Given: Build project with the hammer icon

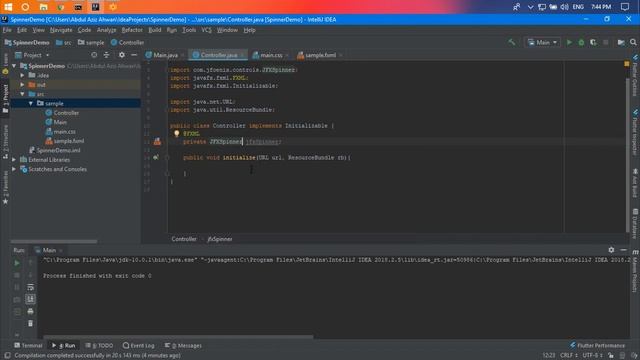Looking at the screenshot, I should coord(511,42).
